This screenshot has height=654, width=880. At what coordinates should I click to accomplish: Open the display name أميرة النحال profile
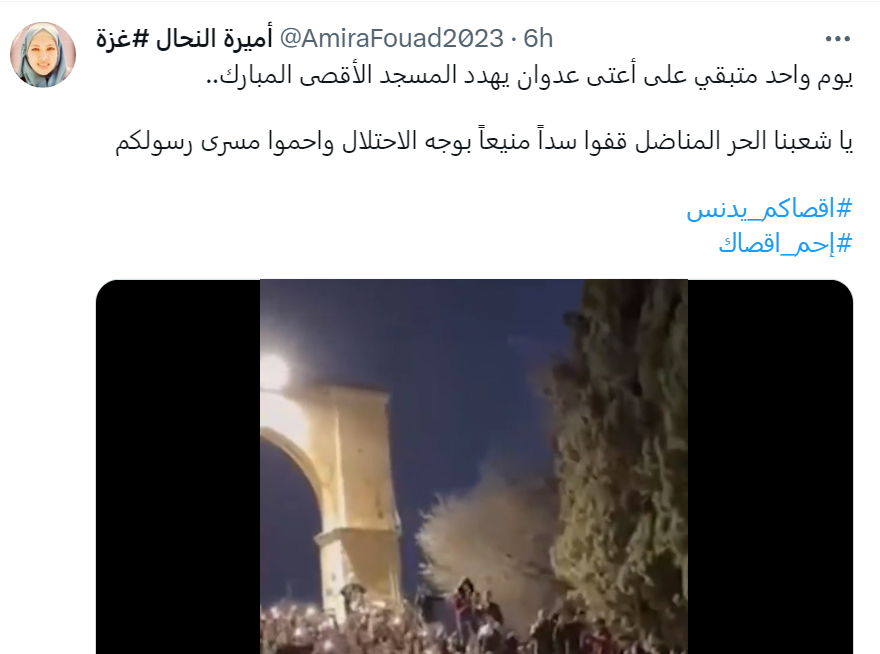point(213,39)
